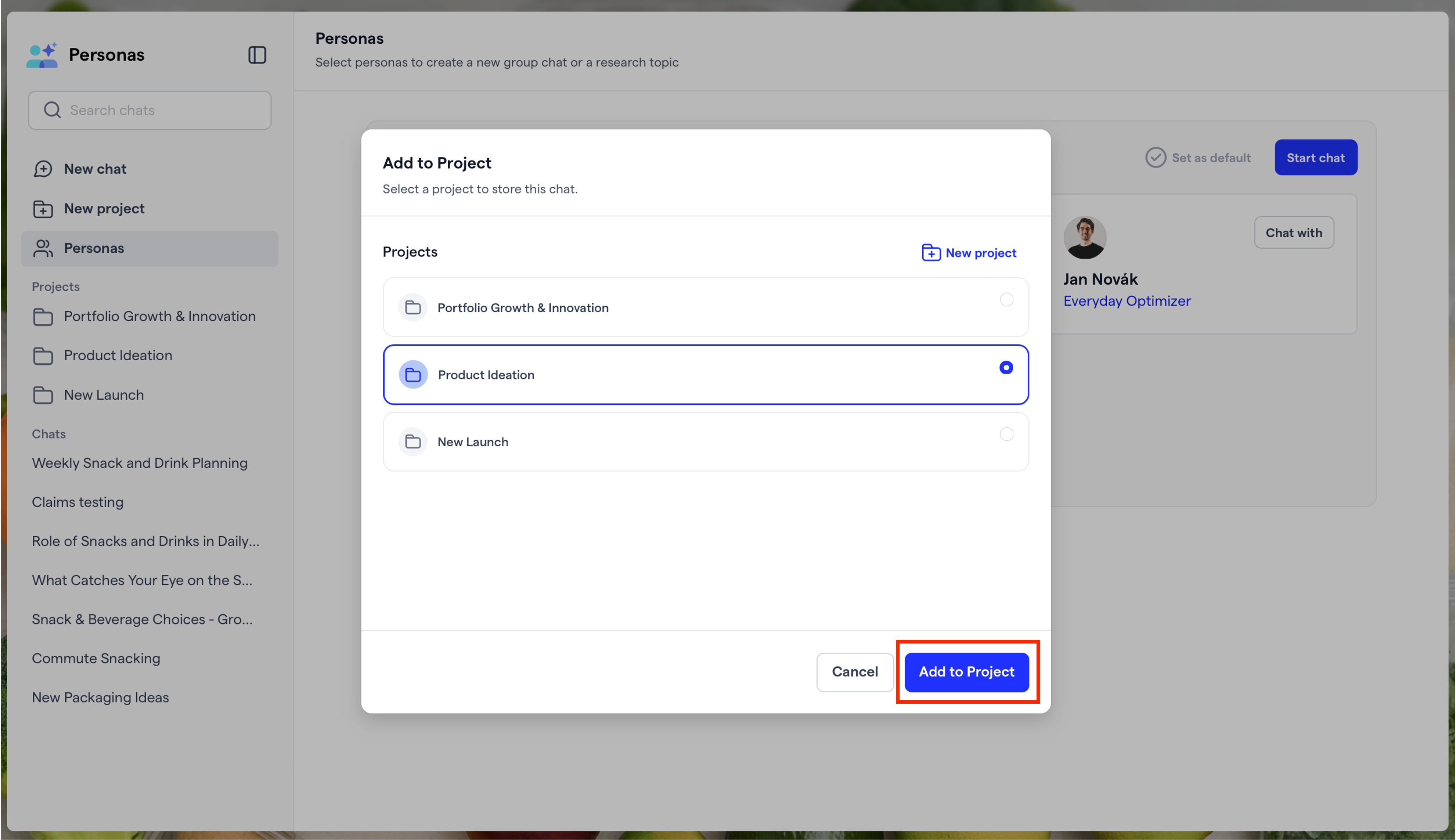Click the Everyday Optimizer persona label
This screenshot has height=840, width=1456.
click(1127, 301)
